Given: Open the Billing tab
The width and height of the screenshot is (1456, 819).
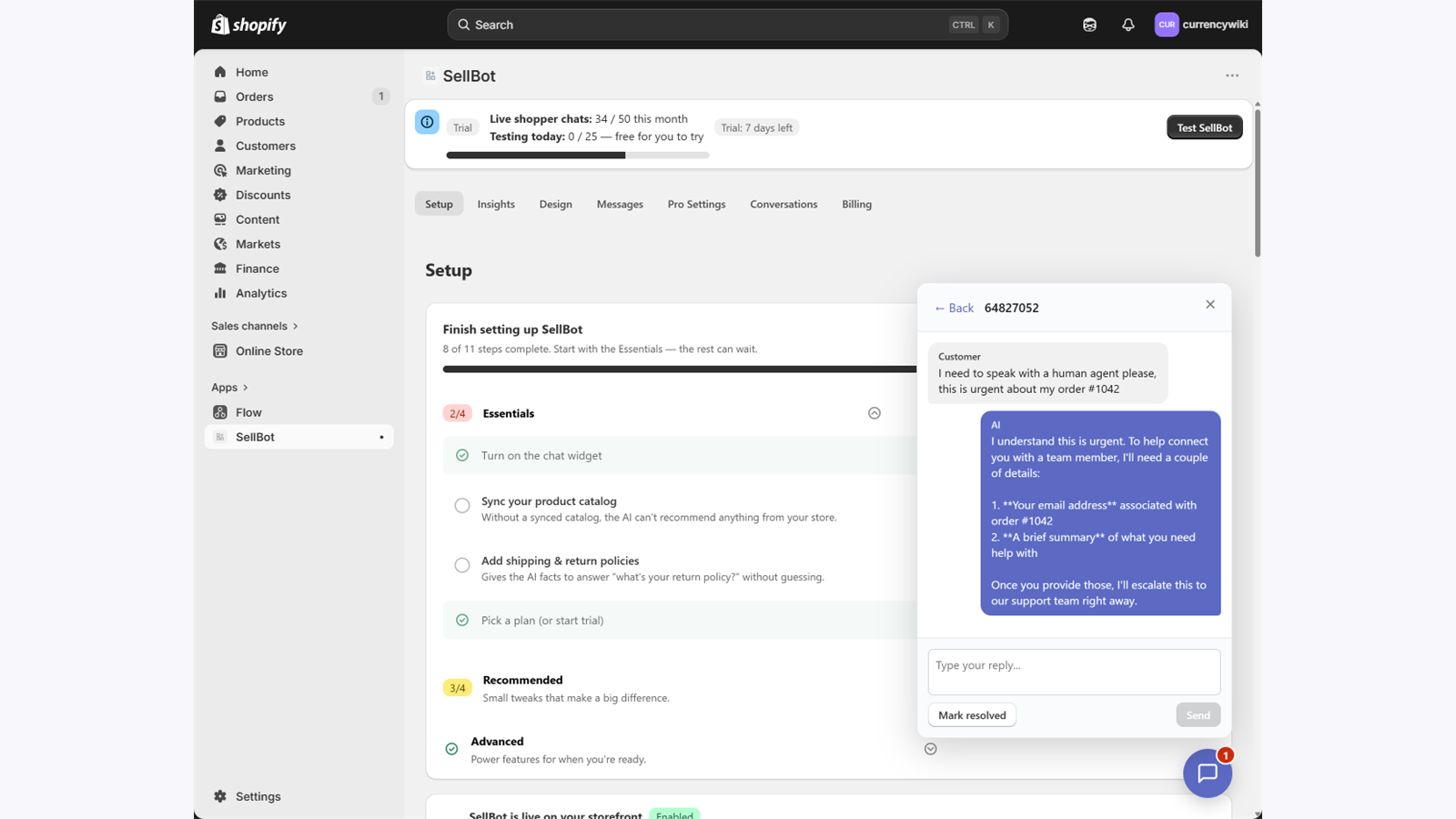Looking at the screenshot, I should pyautogui.click(x=856, y=204).
